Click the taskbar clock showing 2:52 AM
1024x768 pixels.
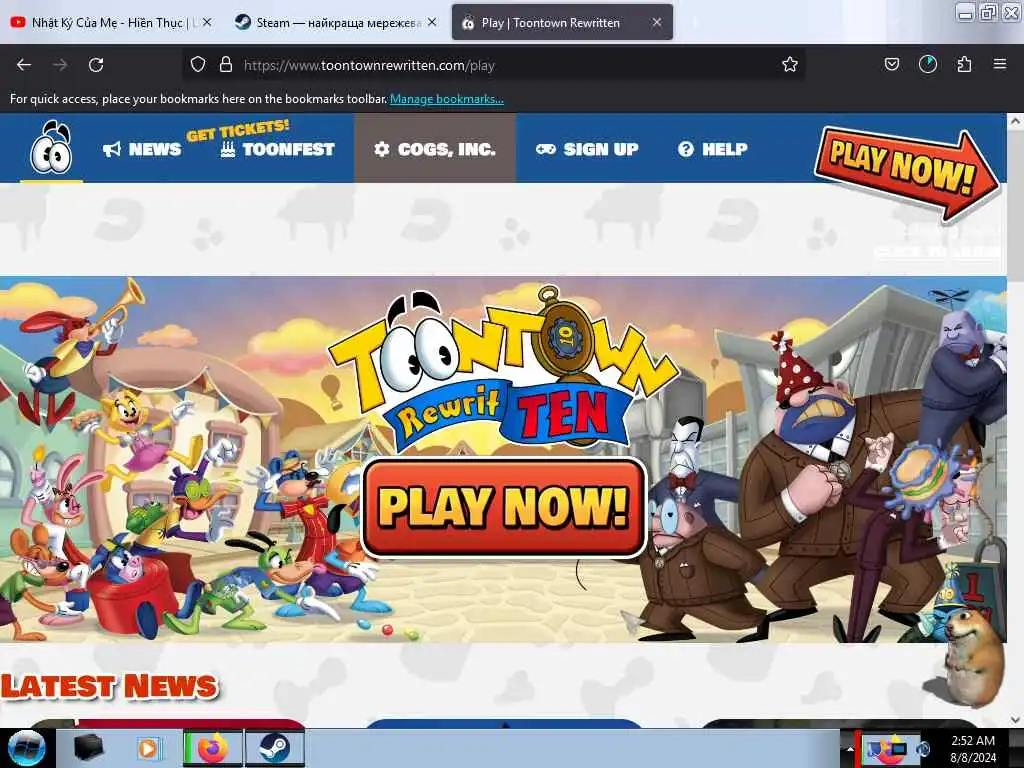[x=973, y=749]
